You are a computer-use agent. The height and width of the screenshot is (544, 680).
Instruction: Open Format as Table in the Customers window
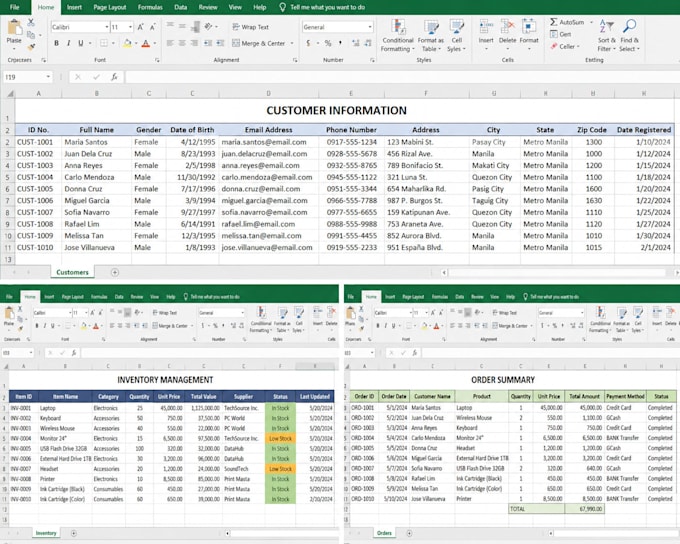pyautogui.click(x=431, y=36)
